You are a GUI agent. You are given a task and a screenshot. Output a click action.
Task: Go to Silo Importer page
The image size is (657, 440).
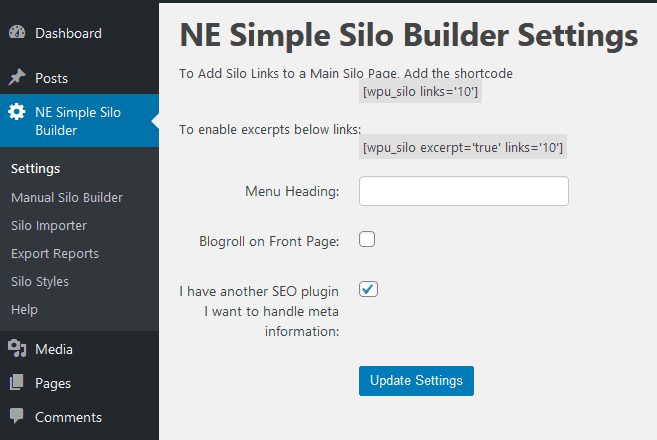(49, 225)
